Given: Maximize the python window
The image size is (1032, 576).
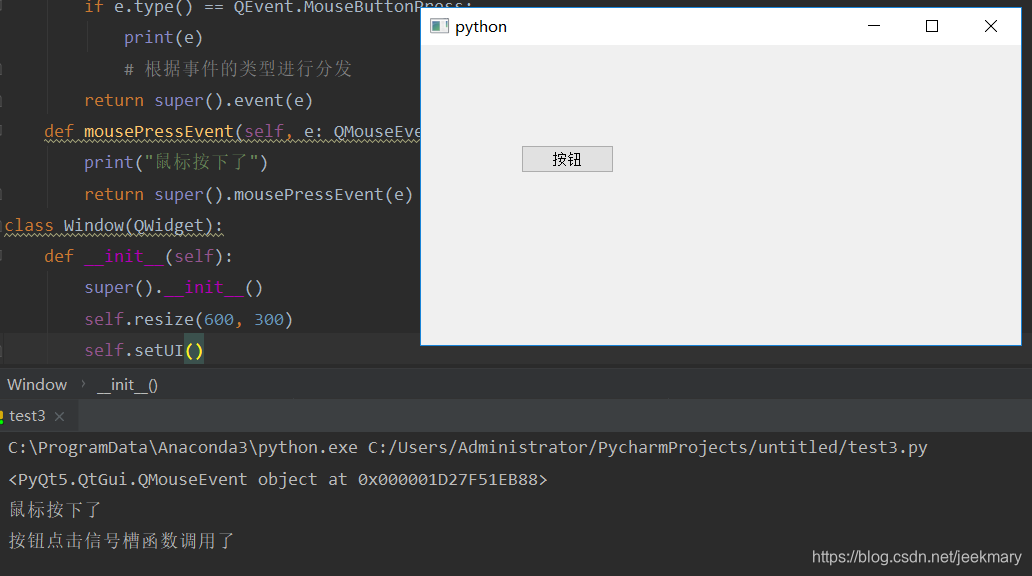Looking at the screenshot, I should (931, 26).
